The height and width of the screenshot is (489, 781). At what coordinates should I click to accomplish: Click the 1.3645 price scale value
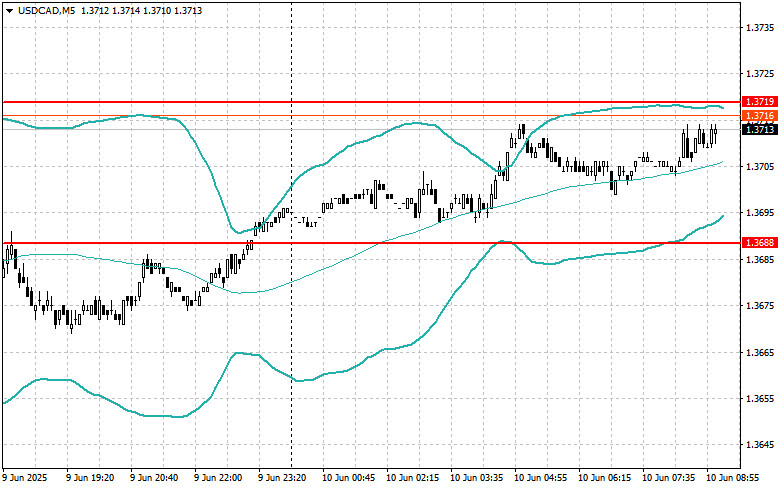point(761,445)
